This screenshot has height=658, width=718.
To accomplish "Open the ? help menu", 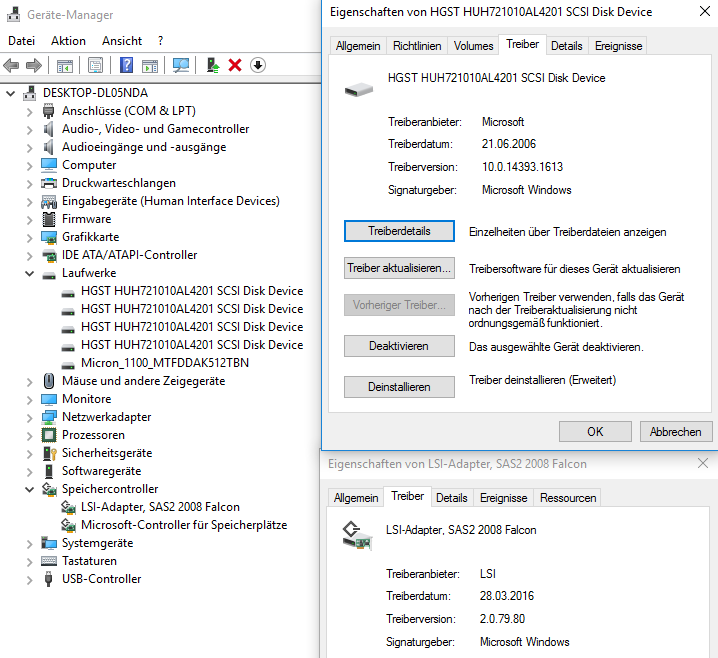I will (160, 41).
